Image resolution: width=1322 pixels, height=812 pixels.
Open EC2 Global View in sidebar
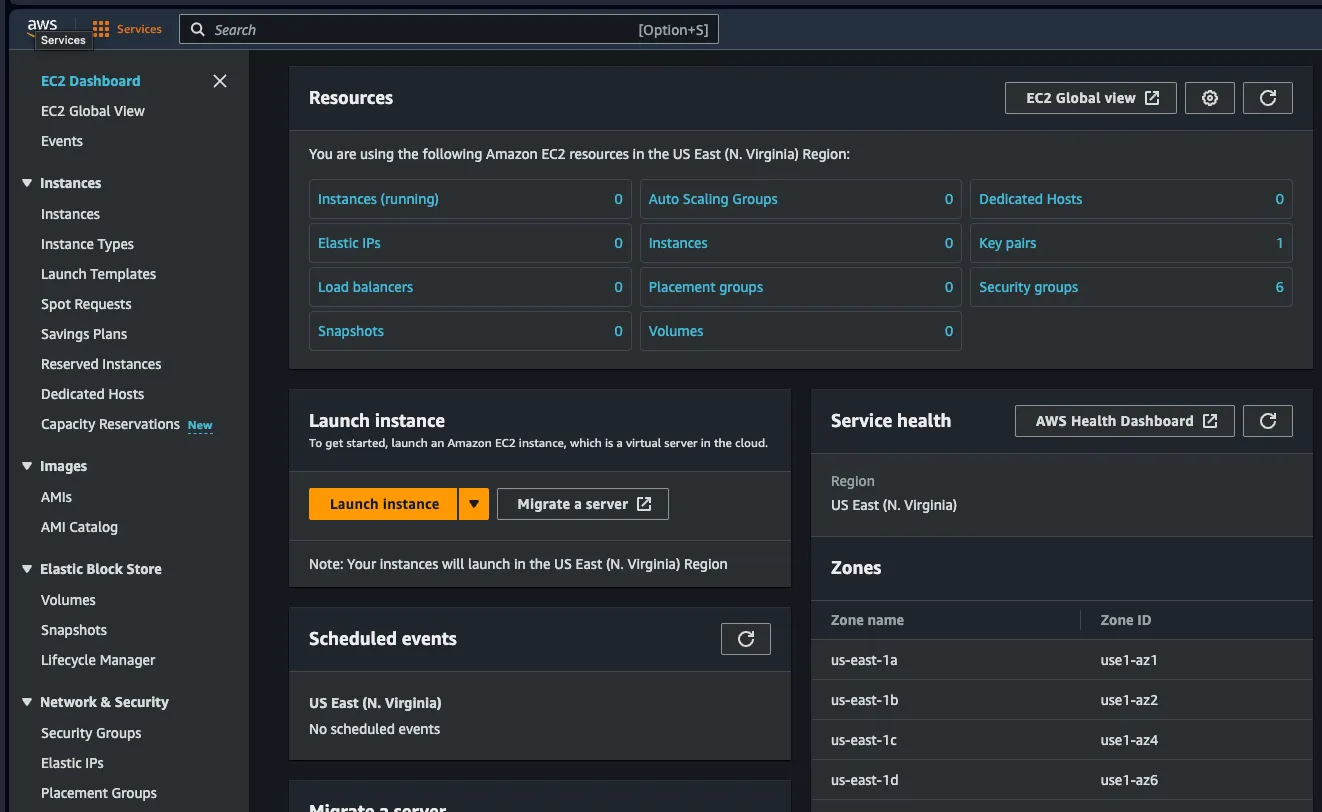coord(93,111)
